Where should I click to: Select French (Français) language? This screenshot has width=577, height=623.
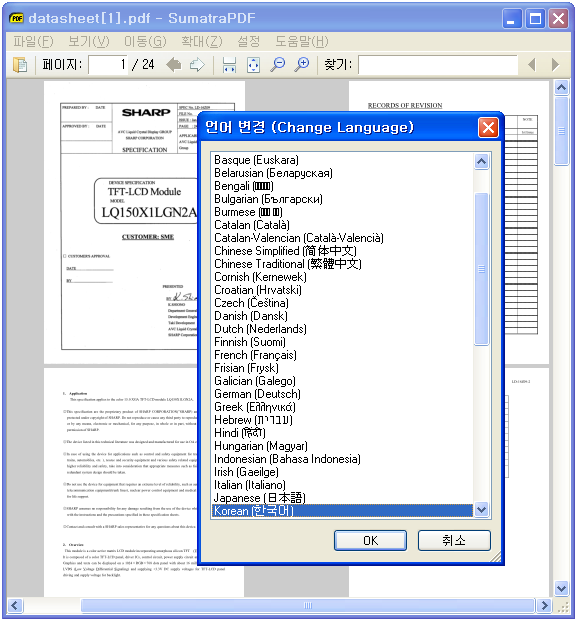click(342, 355)
